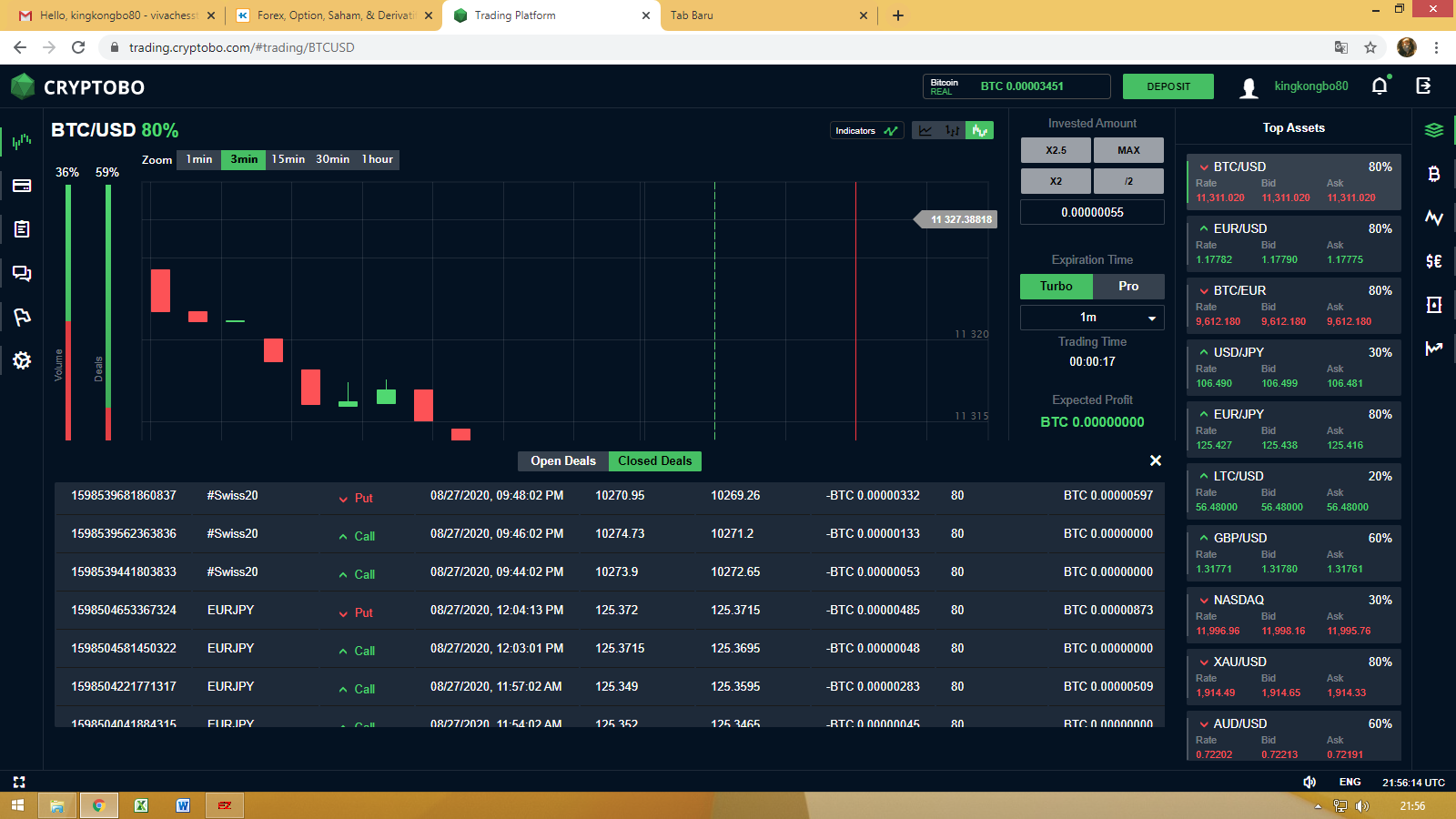Viewport: 1456px width, 819px height.
Task: Open the clipboard history icon in left sidebar
Action: (x=22, y=229)
